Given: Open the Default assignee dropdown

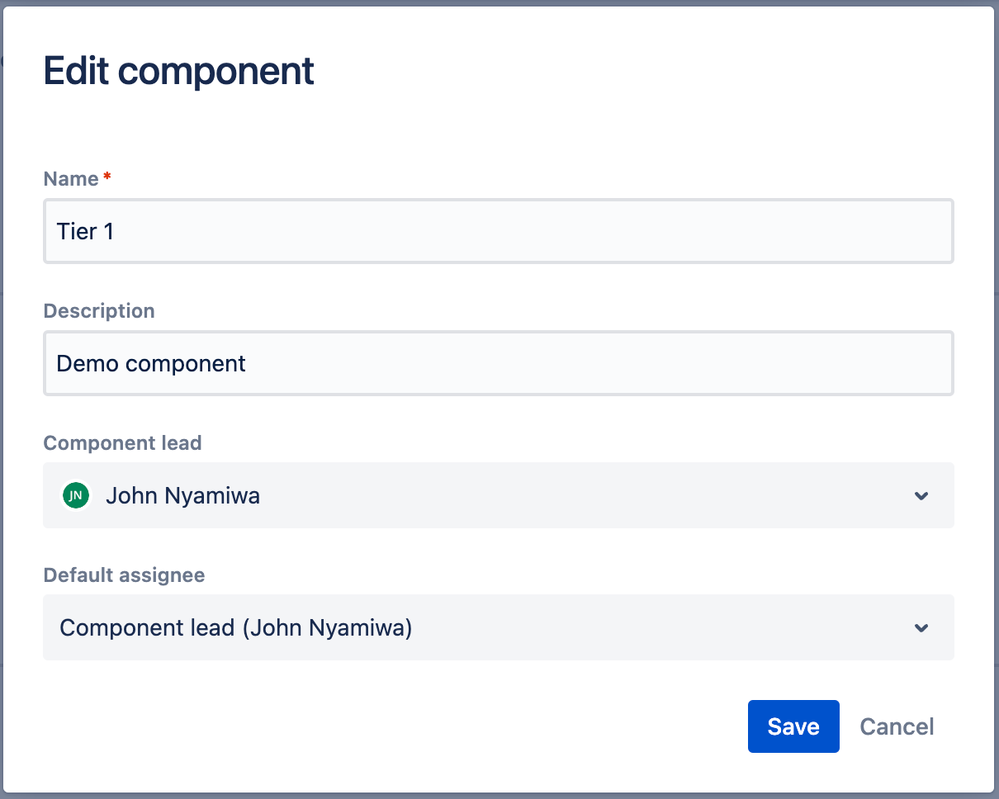Looking at the screenshot, I should click(498, 628).
